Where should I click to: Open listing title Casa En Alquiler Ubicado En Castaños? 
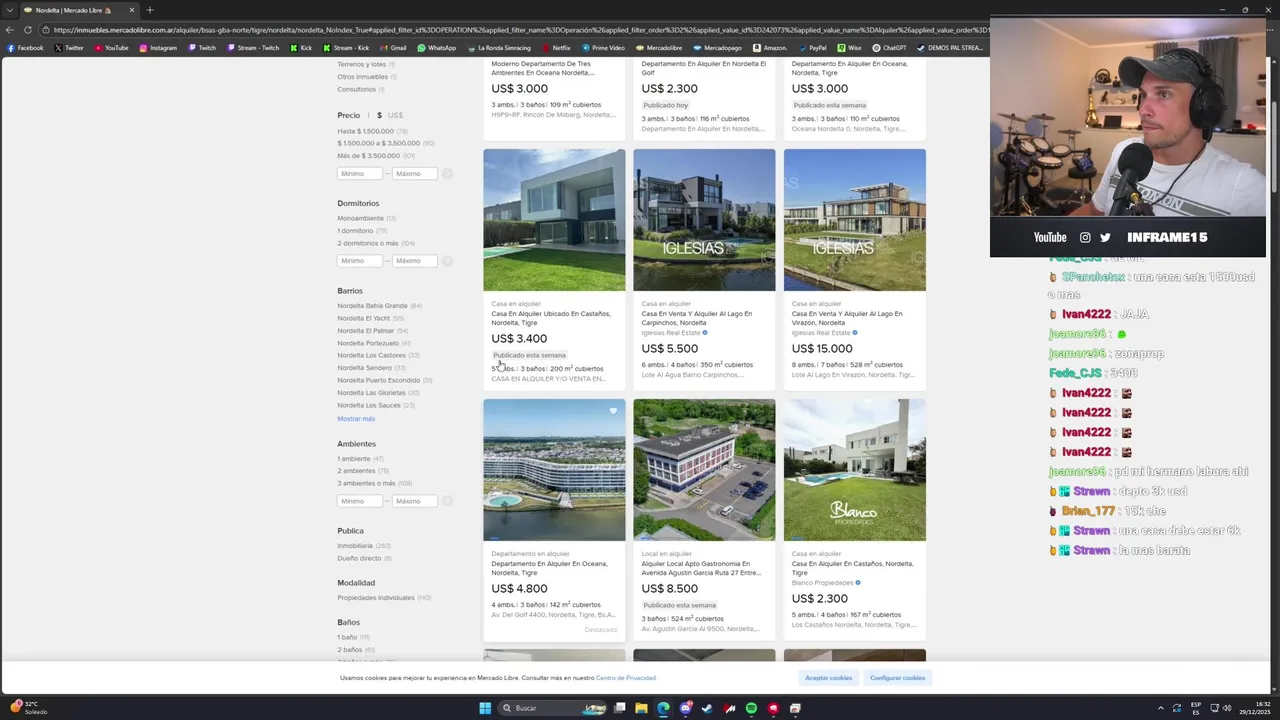(551, 318)
